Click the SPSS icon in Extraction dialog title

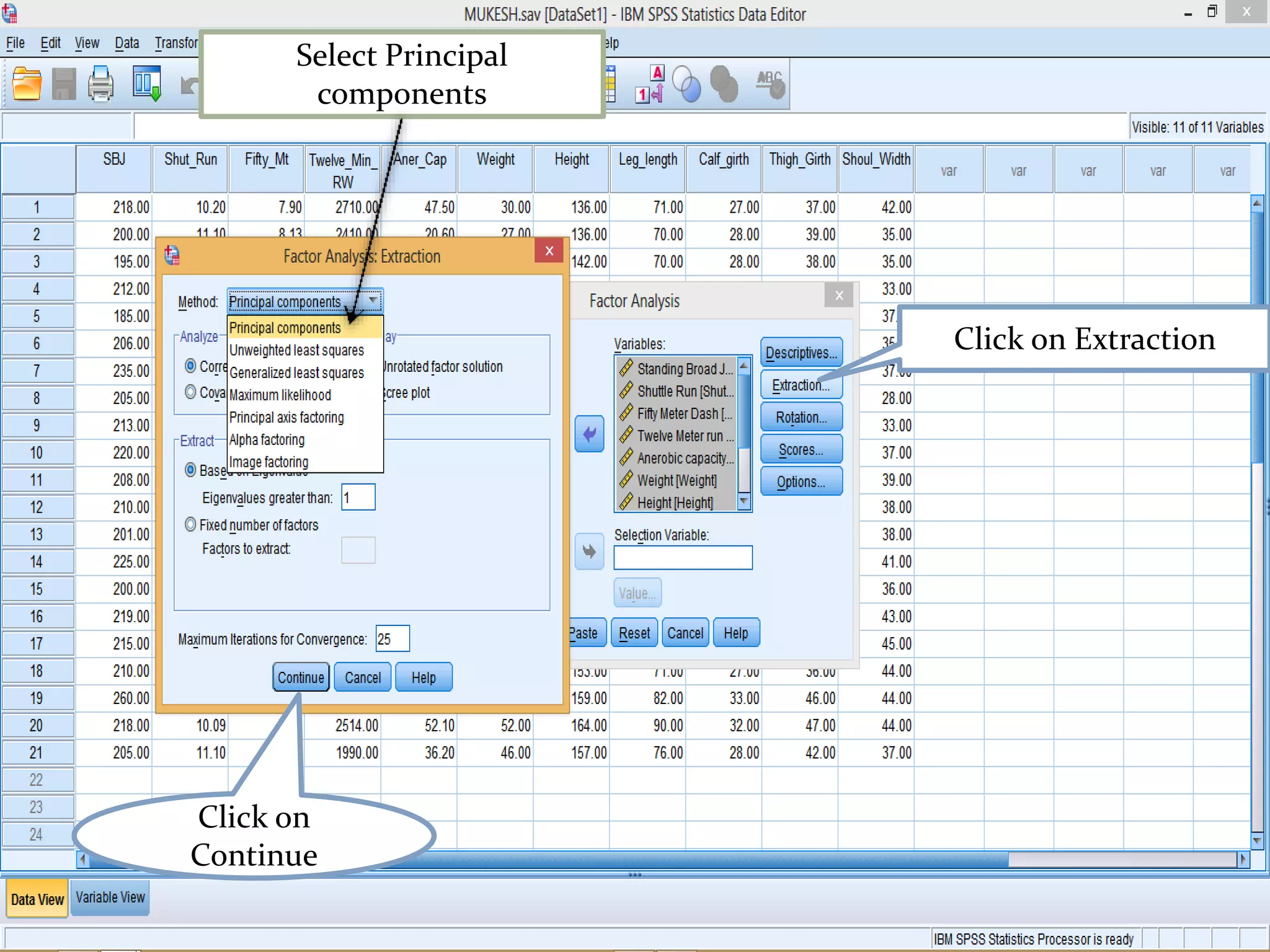click(172, 255)
